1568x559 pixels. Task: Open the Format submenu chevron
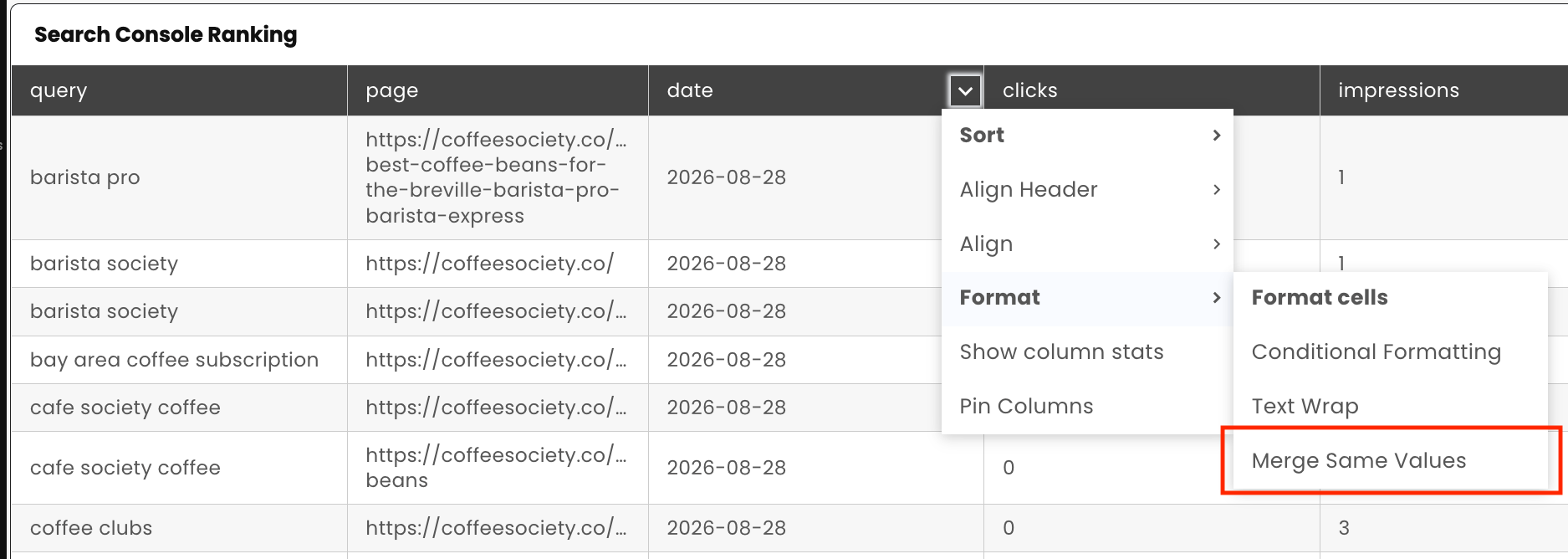pos(1217,297)
